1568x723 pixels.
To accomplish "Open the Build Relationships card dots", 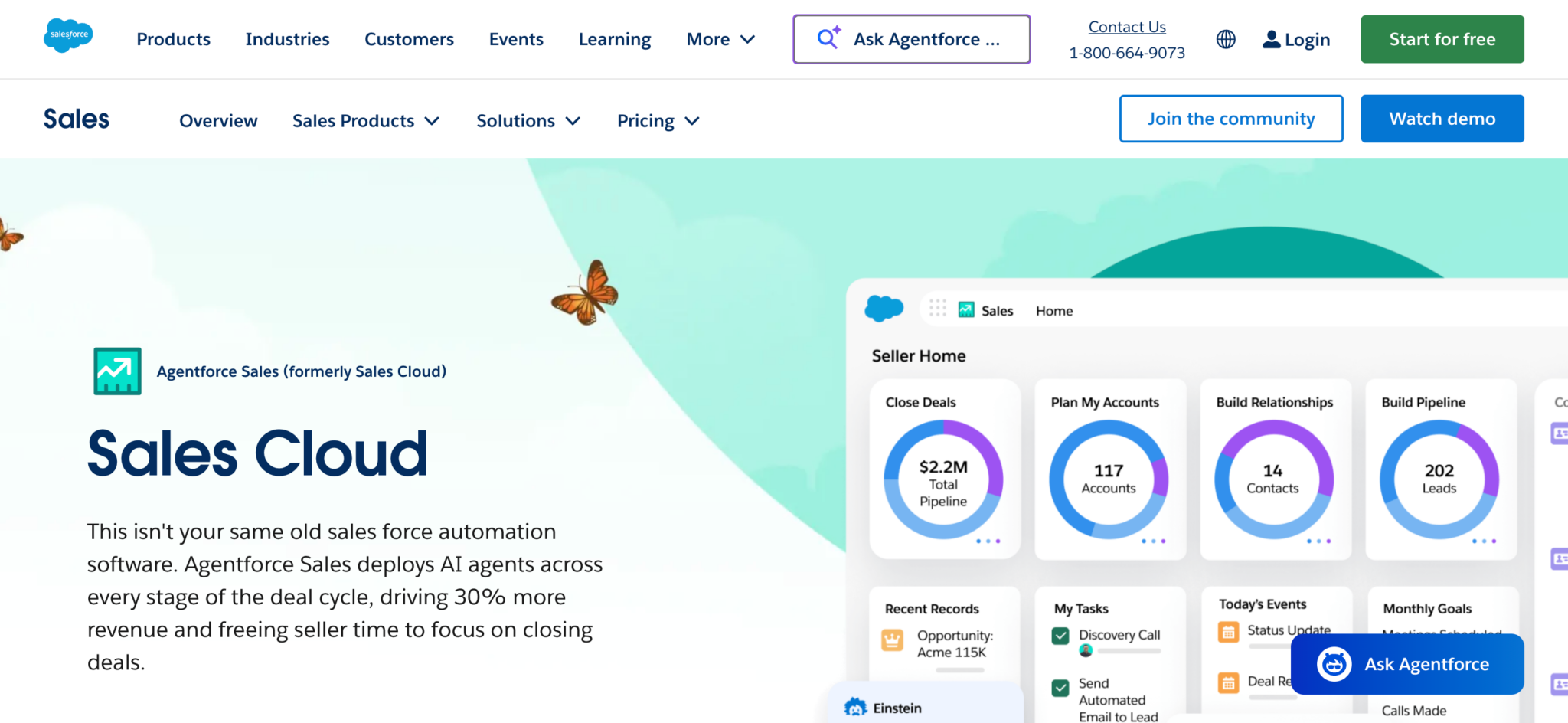I will click(1318, 541).
